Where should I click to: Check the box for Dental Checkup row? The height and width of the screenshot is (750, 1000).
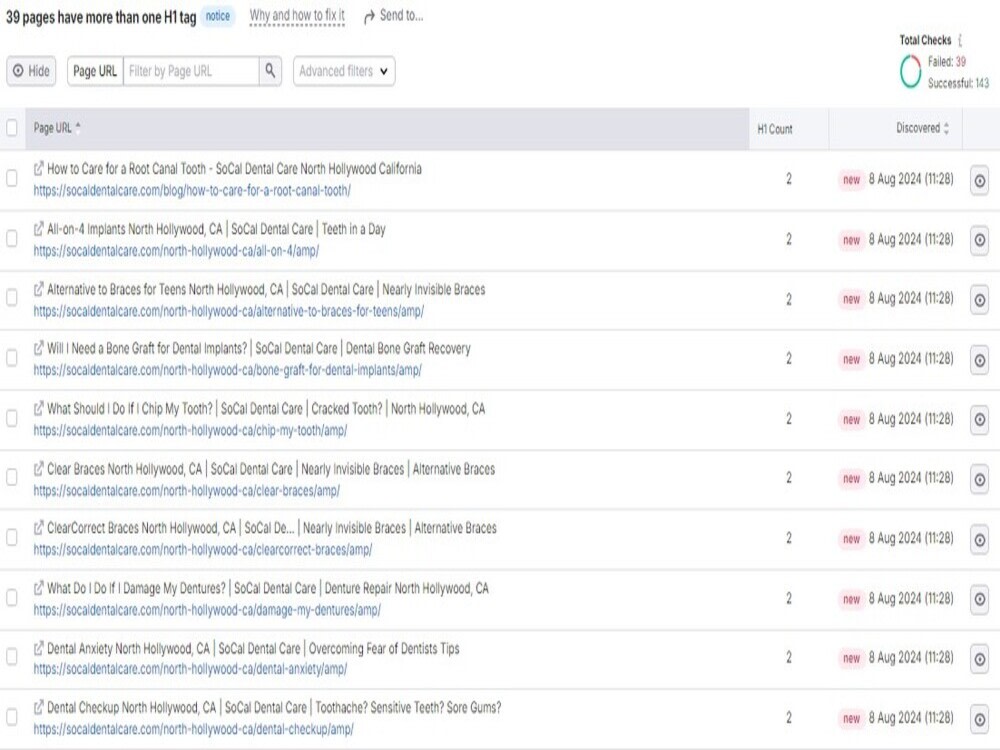click(x=11, y=717)
